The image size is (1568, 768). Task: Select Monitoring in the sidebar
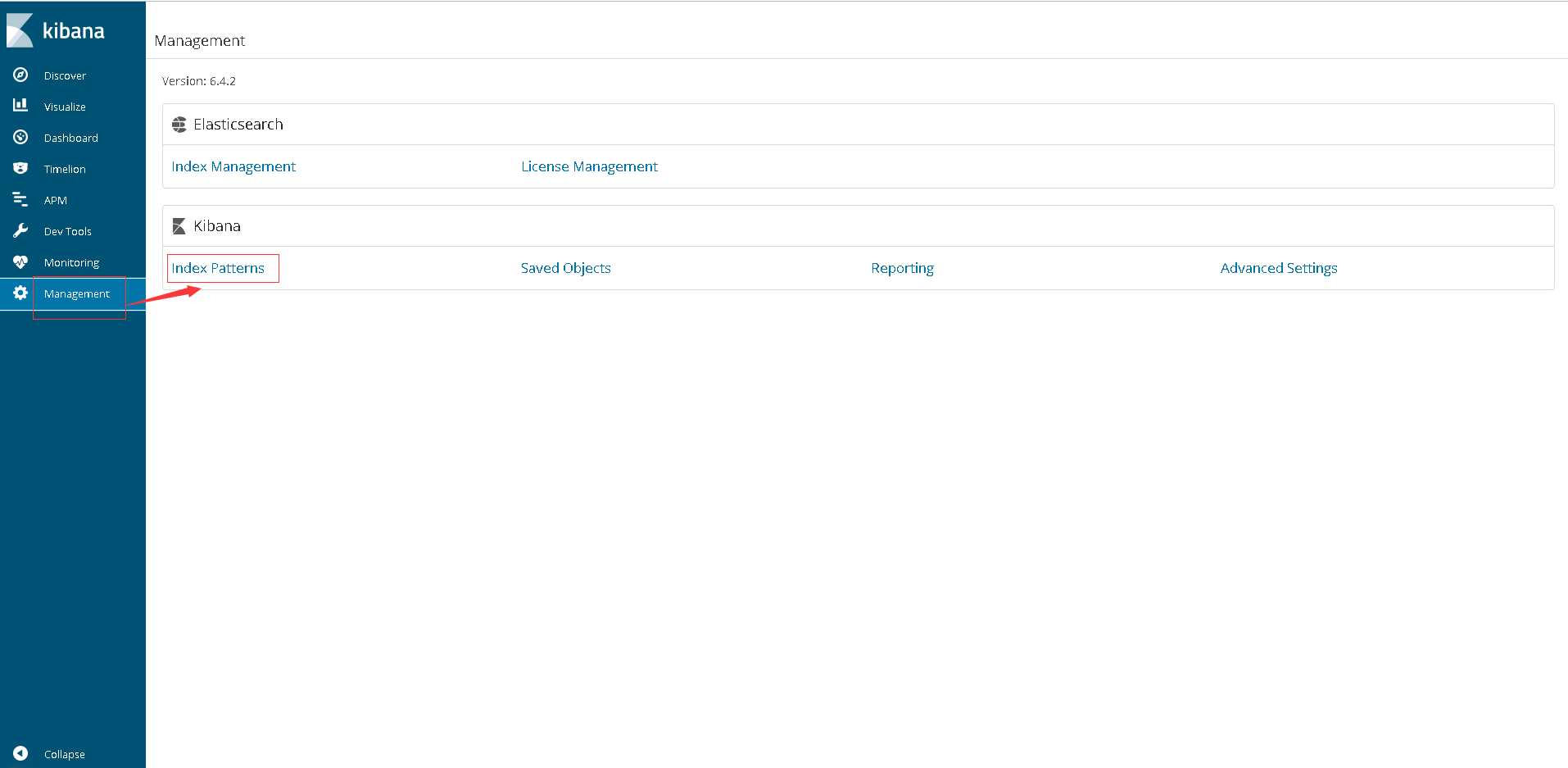coord(71,262)
